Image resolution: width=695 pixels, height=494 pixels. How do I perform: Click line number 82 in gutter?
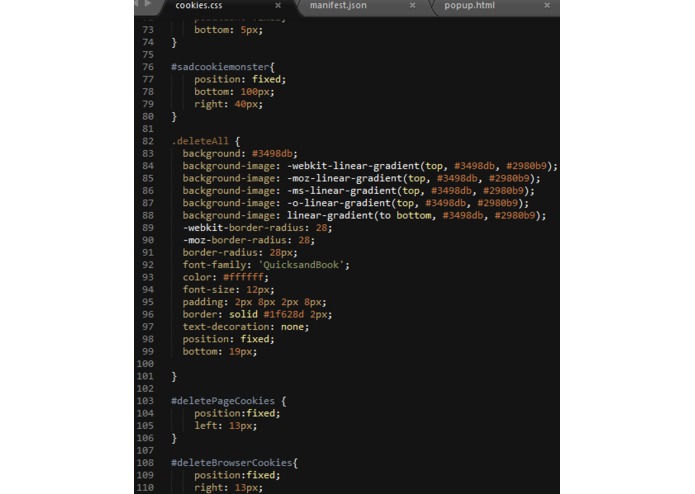[148, 141]
